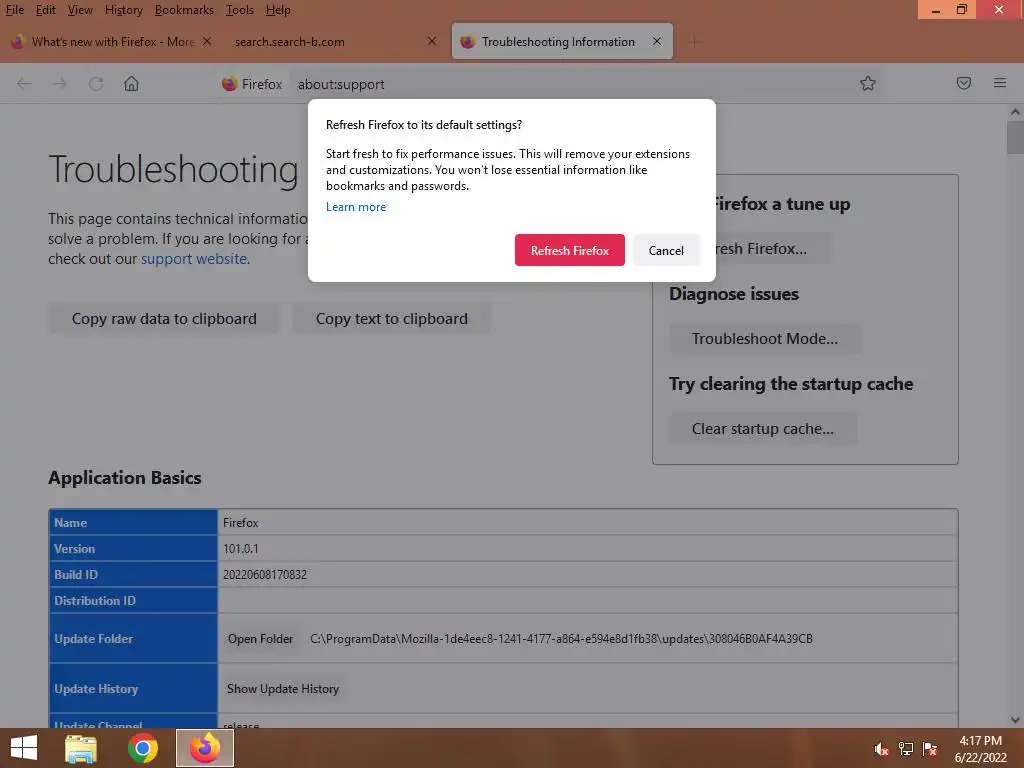Click Copy raw data to clipboard
Viewport: 1024px width, 768px height.
(x=164, y=319)
